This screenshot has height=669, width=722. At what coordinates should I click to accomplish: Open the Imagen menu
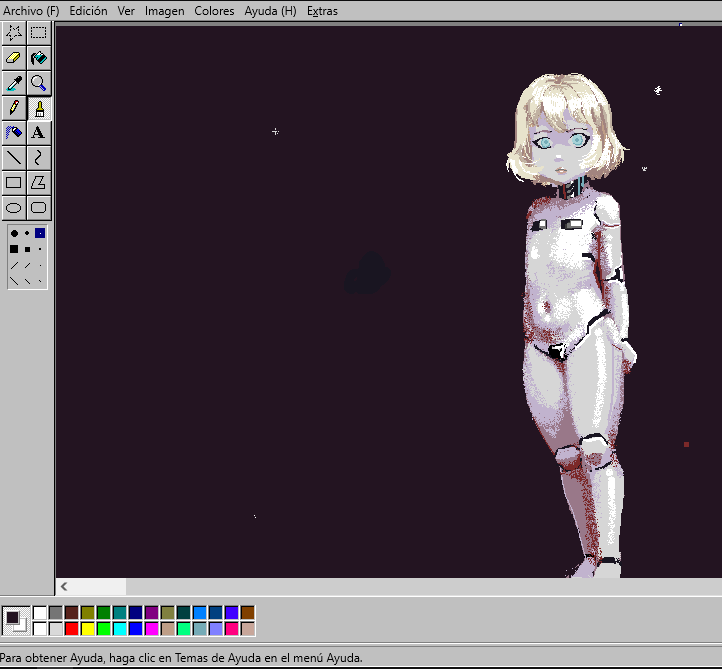pyautogui.click(x=164, y=11)
